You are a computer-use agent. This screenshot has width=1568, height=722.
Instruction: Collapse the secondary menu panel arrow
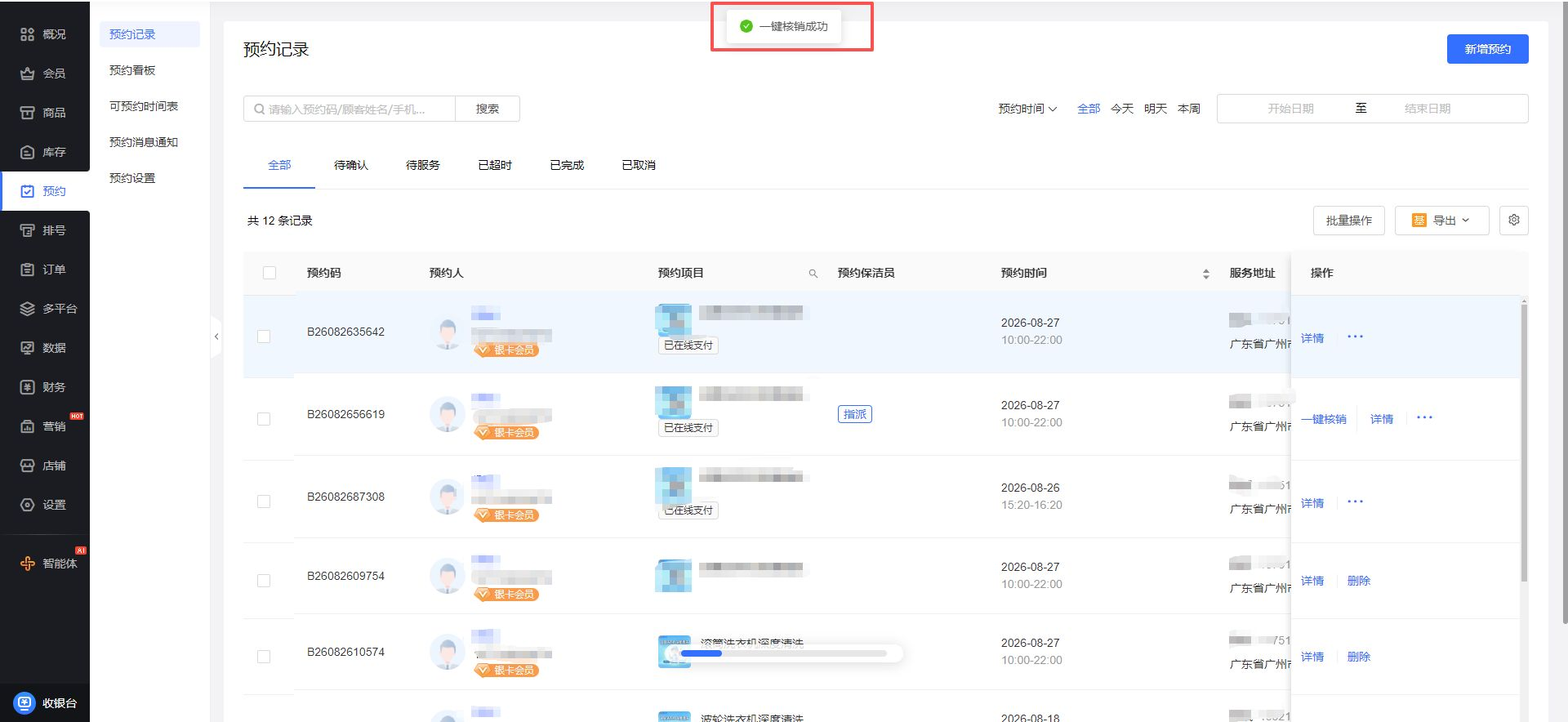(216, 336)
